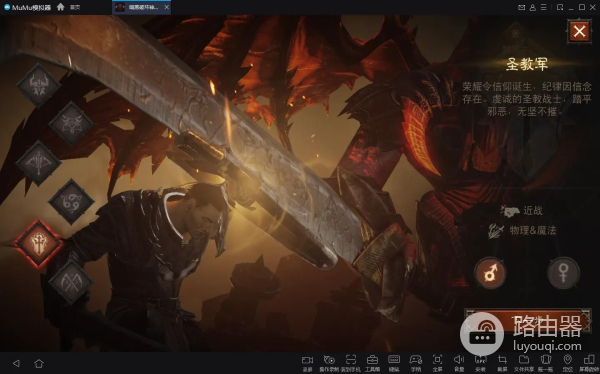Close the game tab in title bar
The width and height of the screenshot is (600, 374).
[166, 7]
